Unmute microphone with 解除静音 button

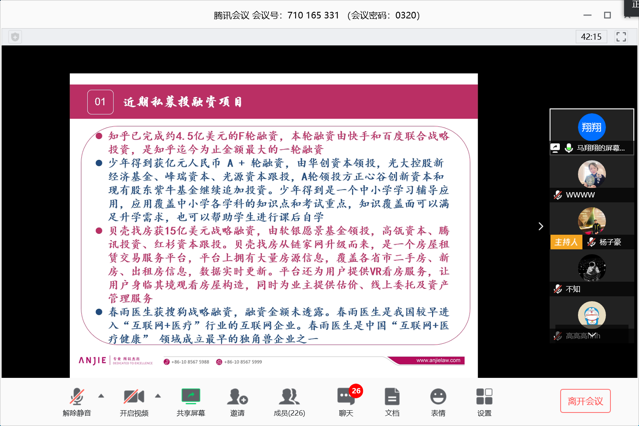point(76,401)
